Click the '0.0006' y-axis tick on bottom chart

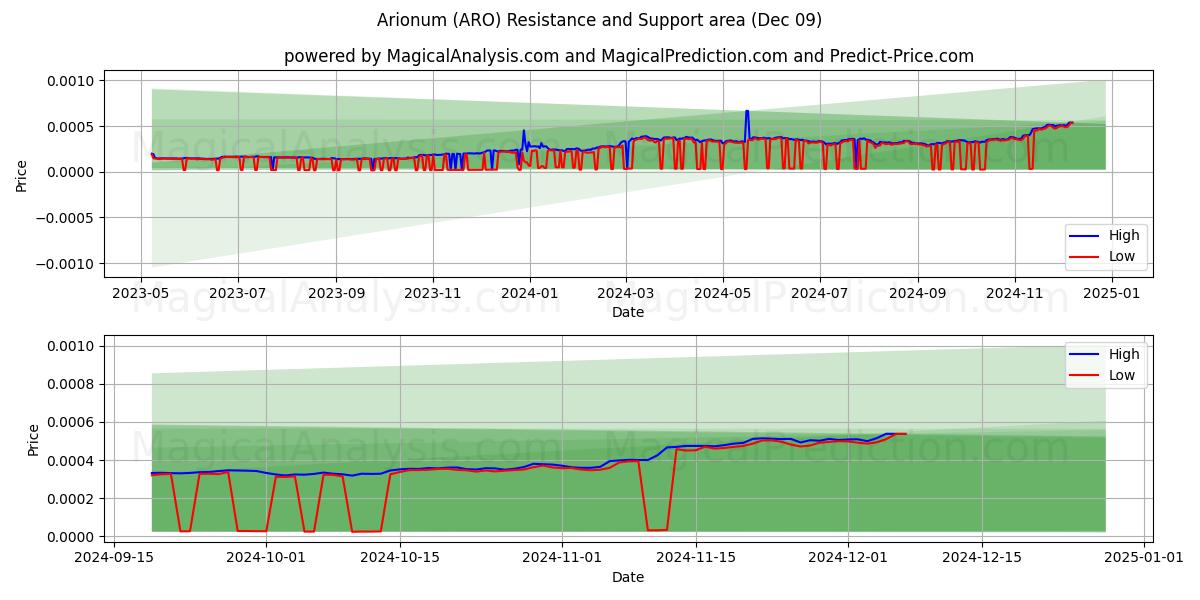click(x=72, y=423)
